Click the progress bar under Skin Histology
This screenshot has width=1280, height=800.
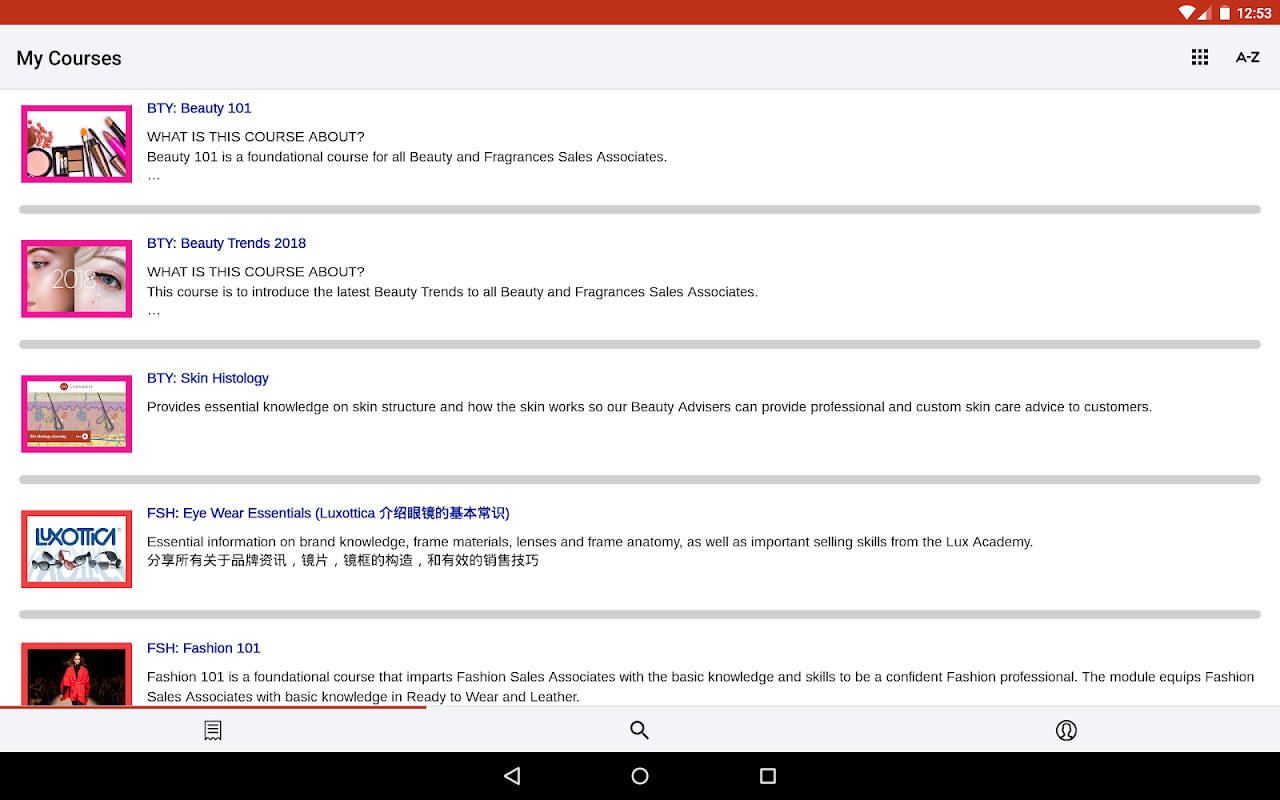coord(640,480)
